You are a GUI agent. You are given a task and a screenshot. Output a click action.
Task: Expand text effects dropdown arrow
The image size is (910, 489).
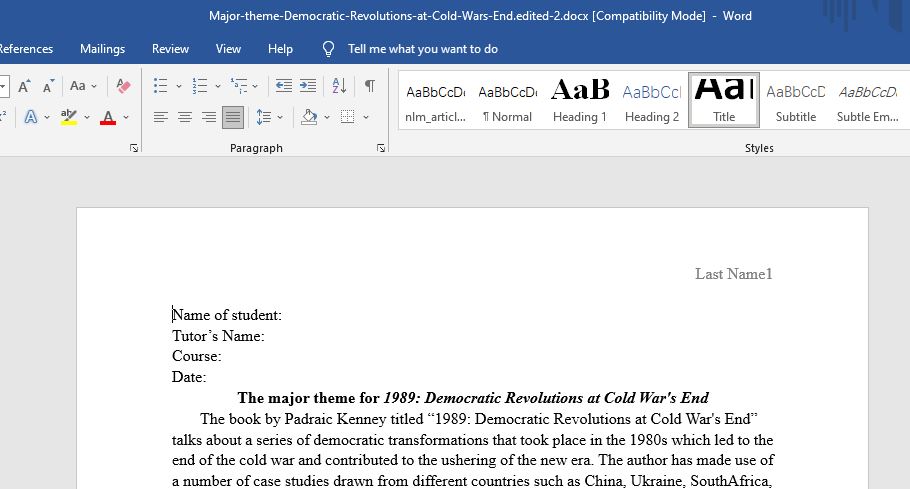coord(47,117)
